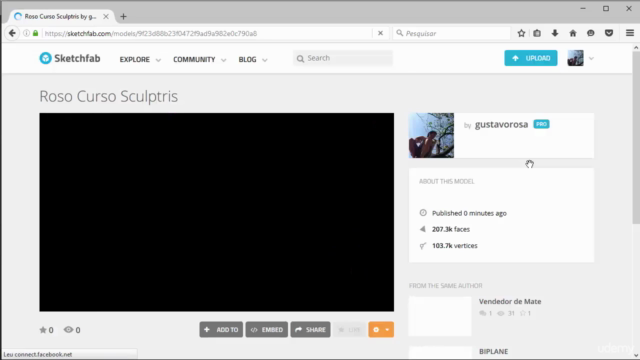Go back with the browser back arrow
Screen dimensions: 640x360
pyautogui.click(x=12, y=33)
